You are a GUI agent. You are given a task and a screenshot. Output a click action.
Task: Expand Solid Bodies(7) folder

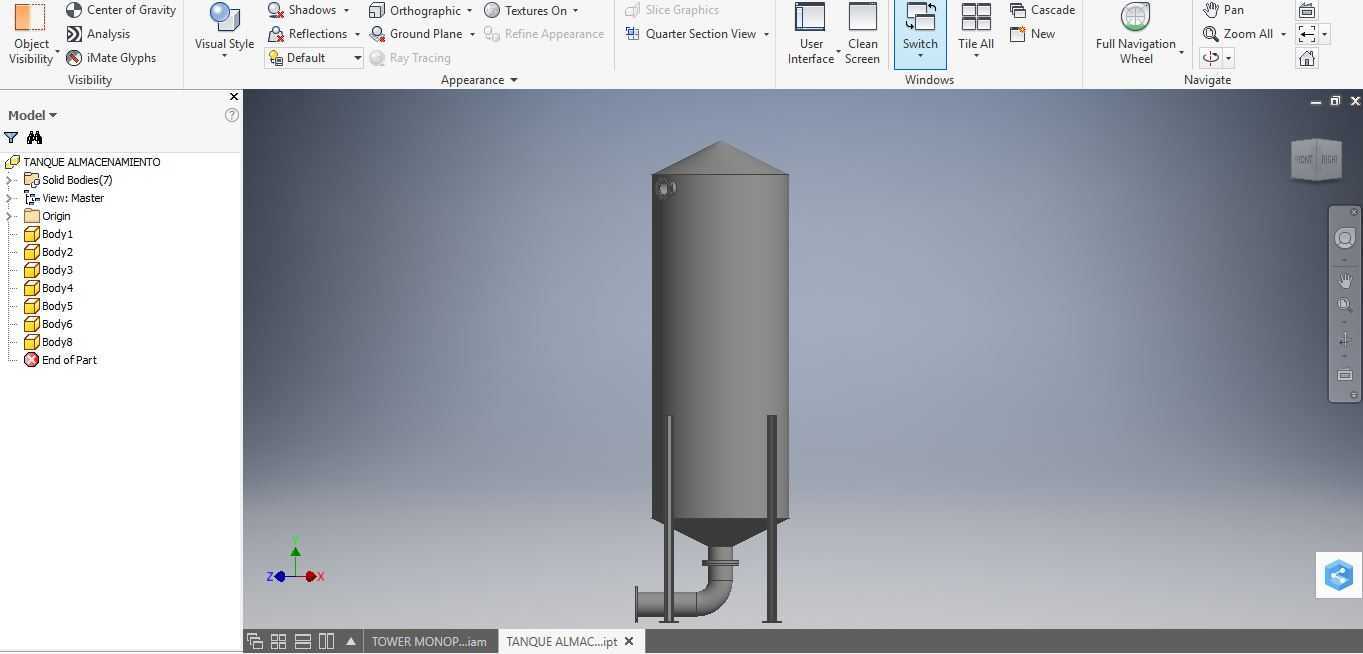(10, 180)
